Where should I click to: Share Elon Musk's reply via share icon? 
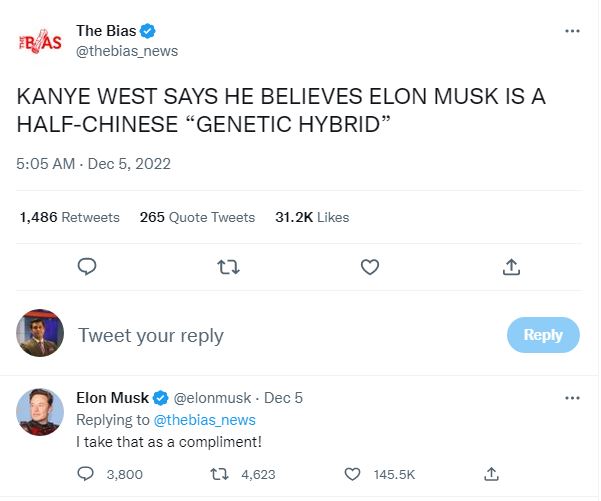pyautogui.click(x=490, y=473)
